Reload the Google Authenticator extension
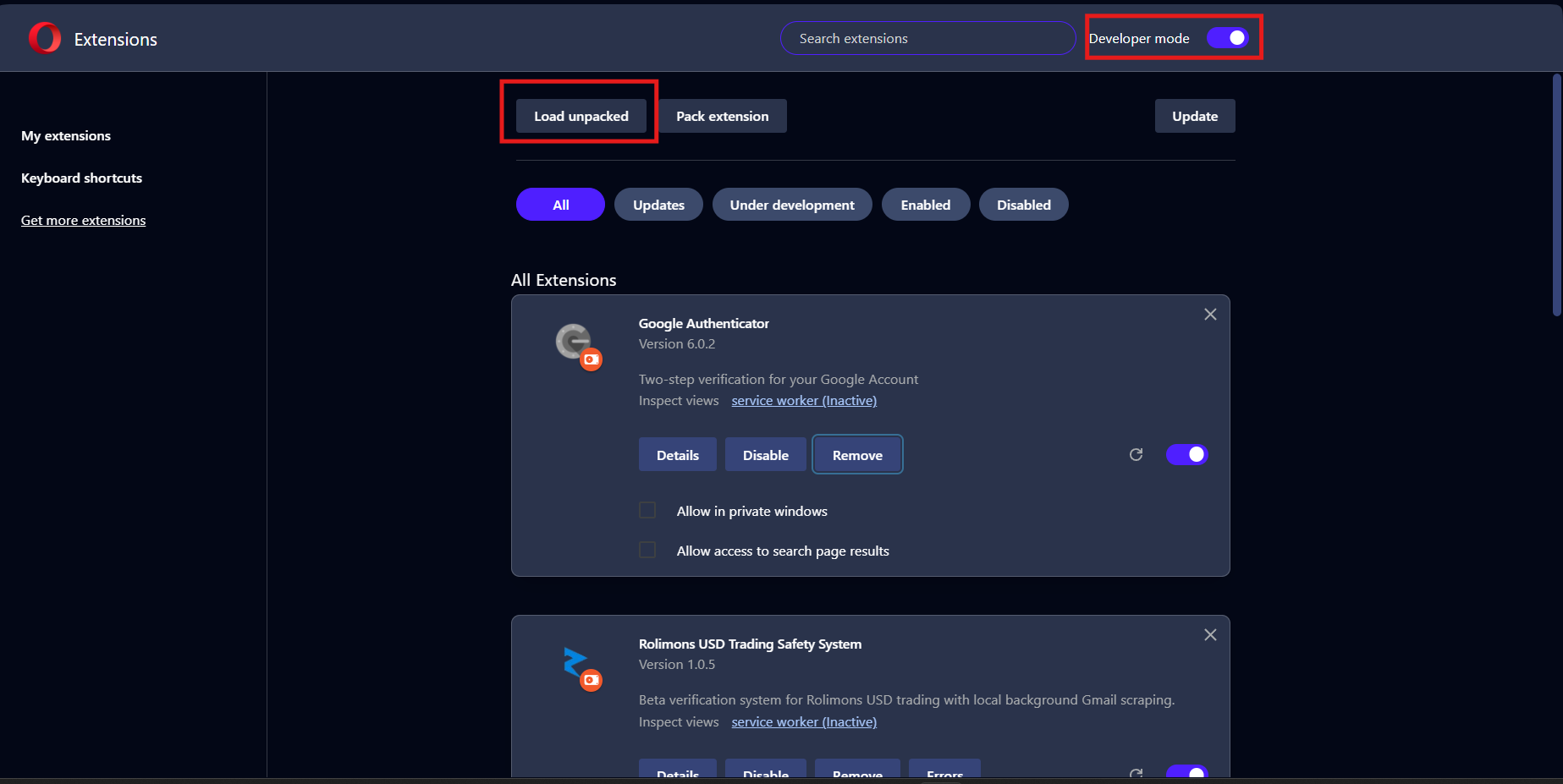 1136,454
